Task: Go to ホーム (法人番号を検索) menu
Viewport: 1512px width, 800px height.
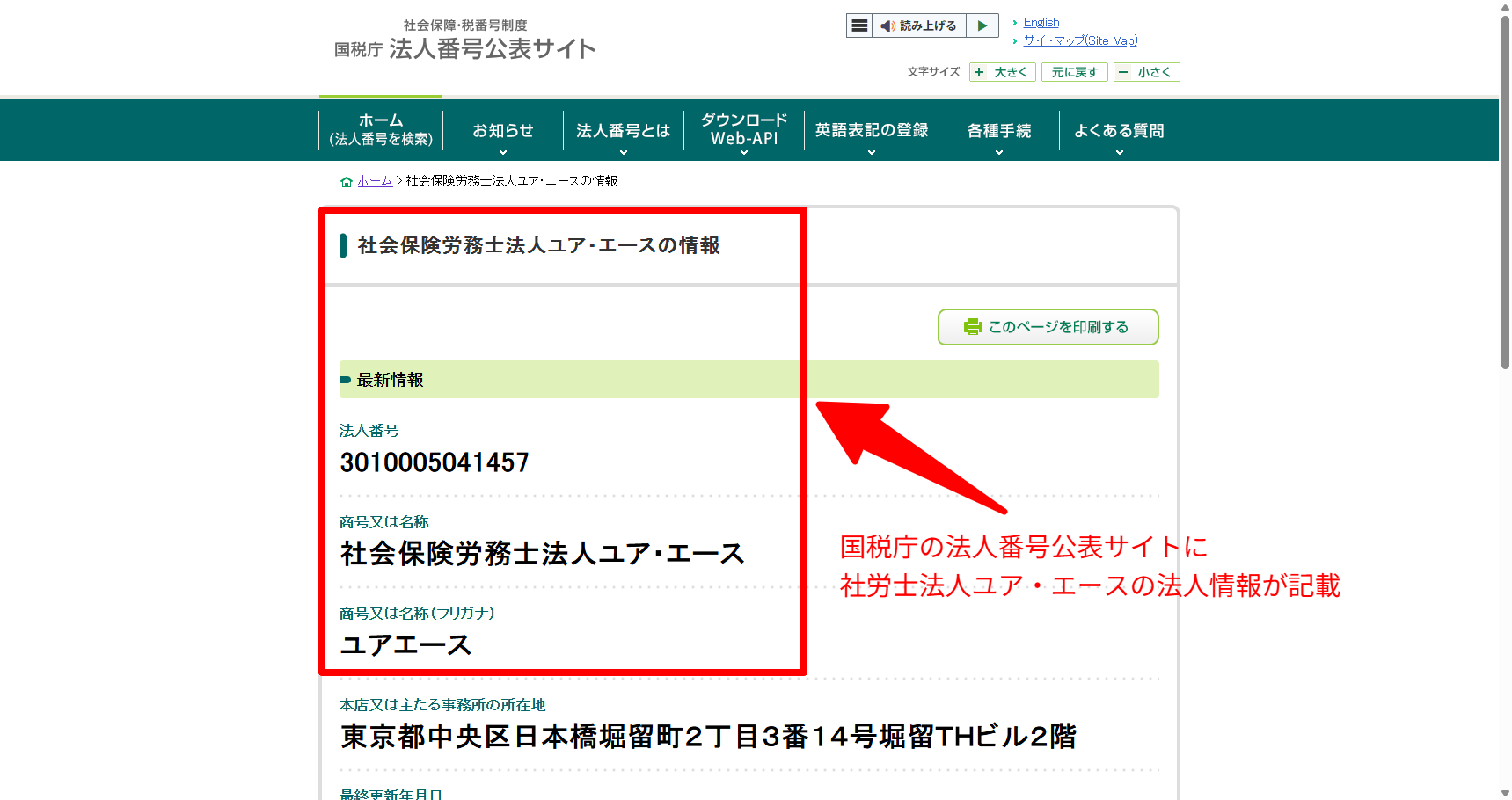Action: 381,130
